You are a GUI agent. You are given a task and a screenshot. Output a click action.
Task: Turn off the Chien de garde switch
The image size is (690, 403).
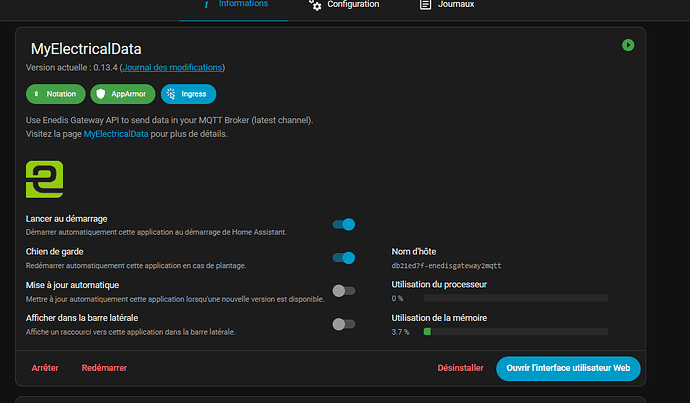click(344, 258)
